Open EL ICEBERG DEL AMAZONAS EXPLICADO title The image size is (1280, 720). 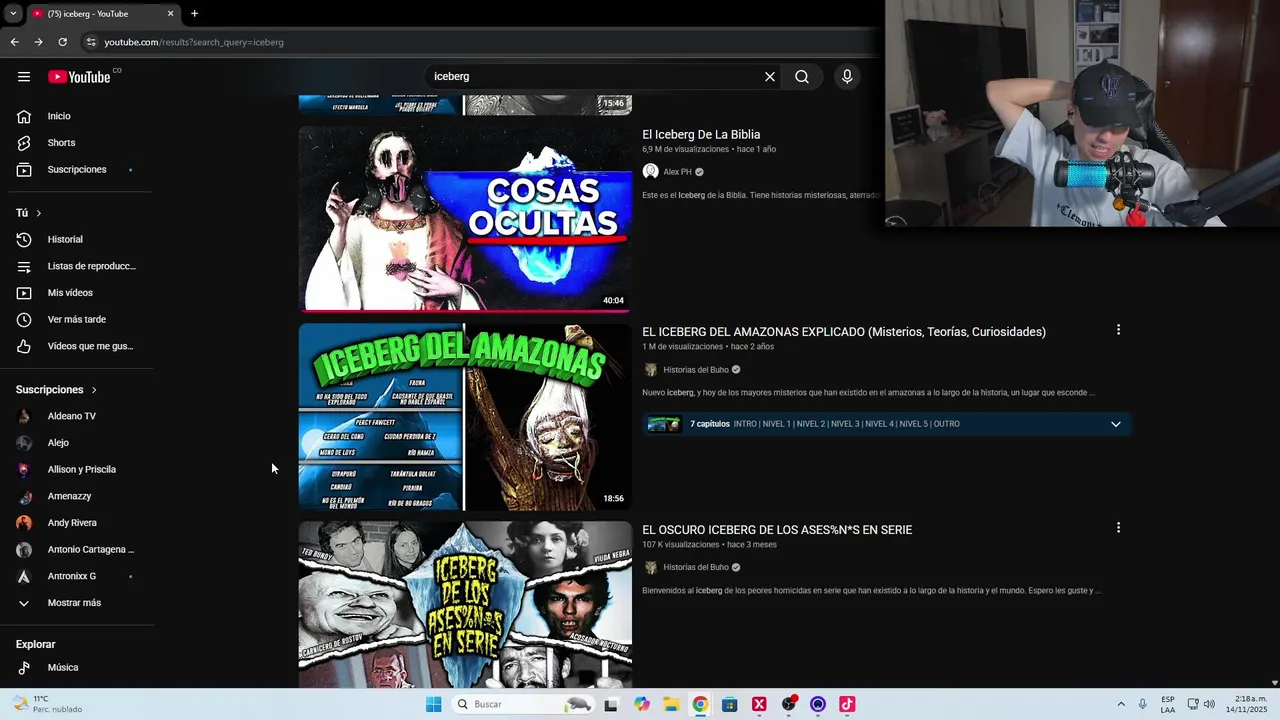tap(844, 332)
